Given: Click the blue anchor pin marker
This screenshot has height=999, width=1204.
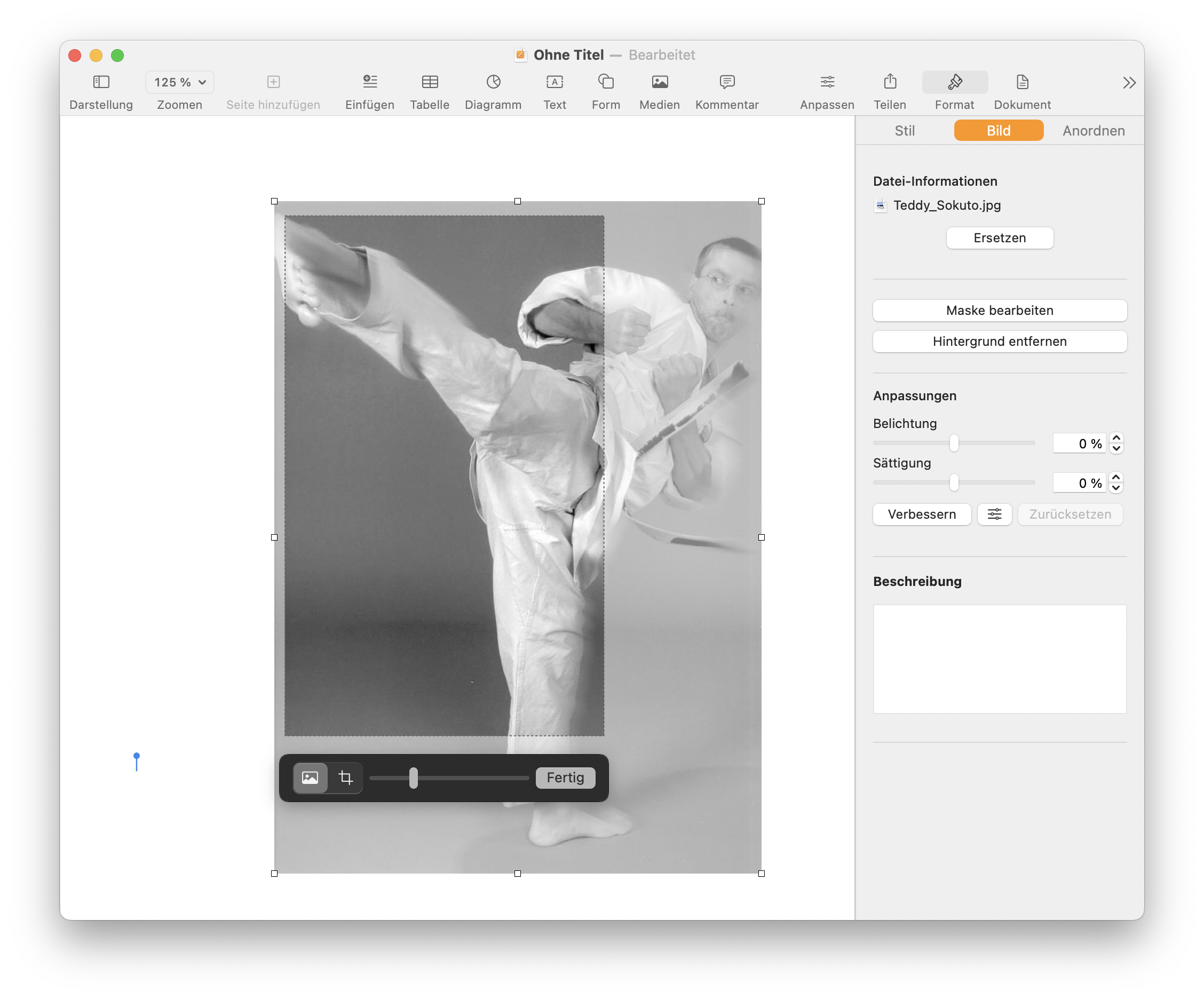Looking at the screenshot, I should 137,762.
